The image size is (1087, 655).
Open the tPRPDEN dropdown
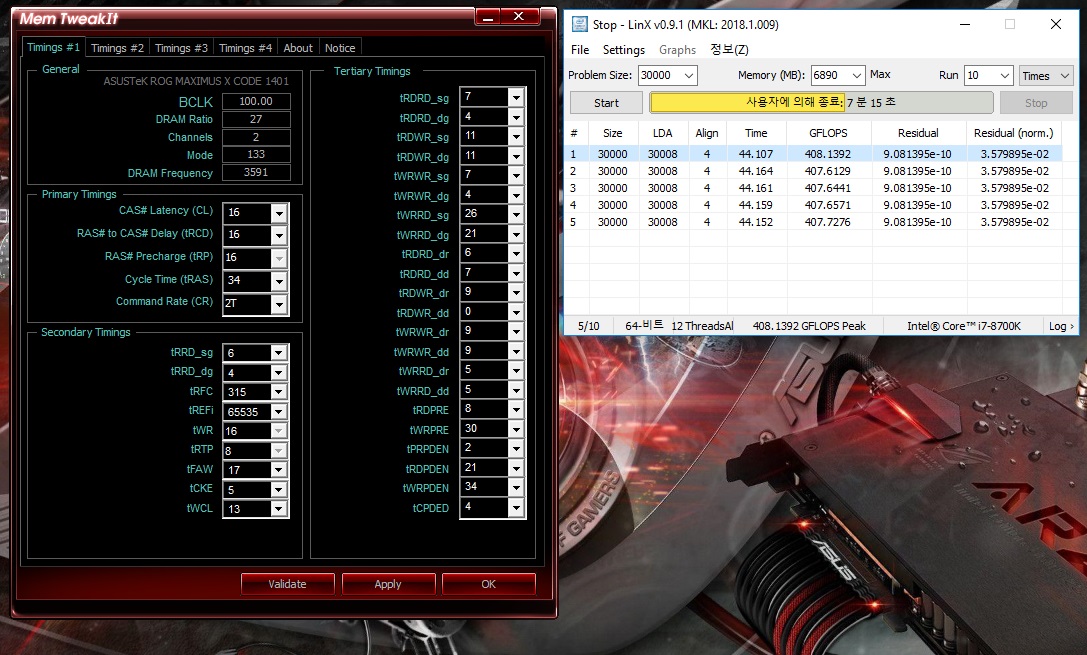point(516,449)
